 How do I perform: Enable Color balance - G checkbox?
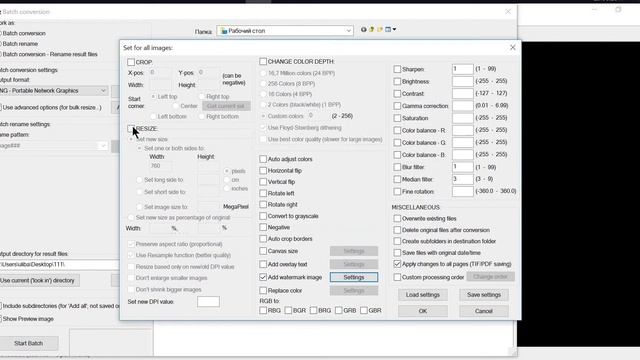[397, 143]
